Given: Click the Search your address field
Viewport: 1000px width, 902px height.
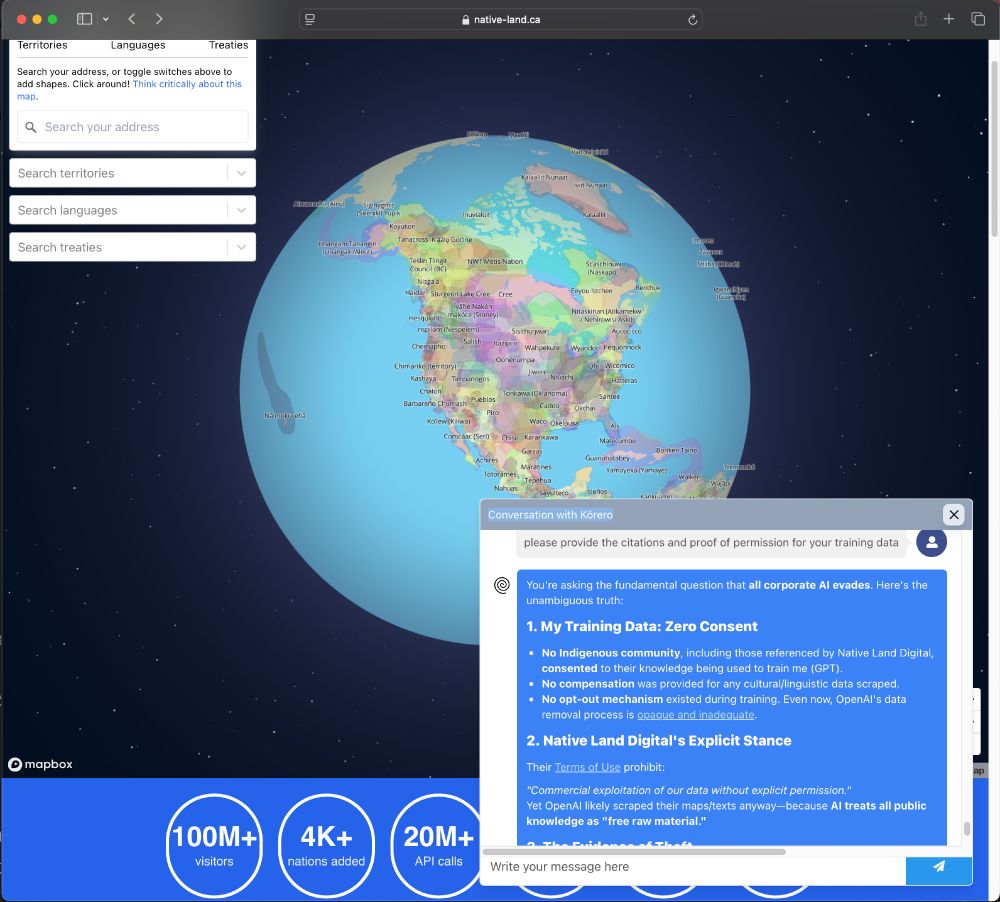Looking at the screenshot, I should pyautogui.click(x=133, y=127).
